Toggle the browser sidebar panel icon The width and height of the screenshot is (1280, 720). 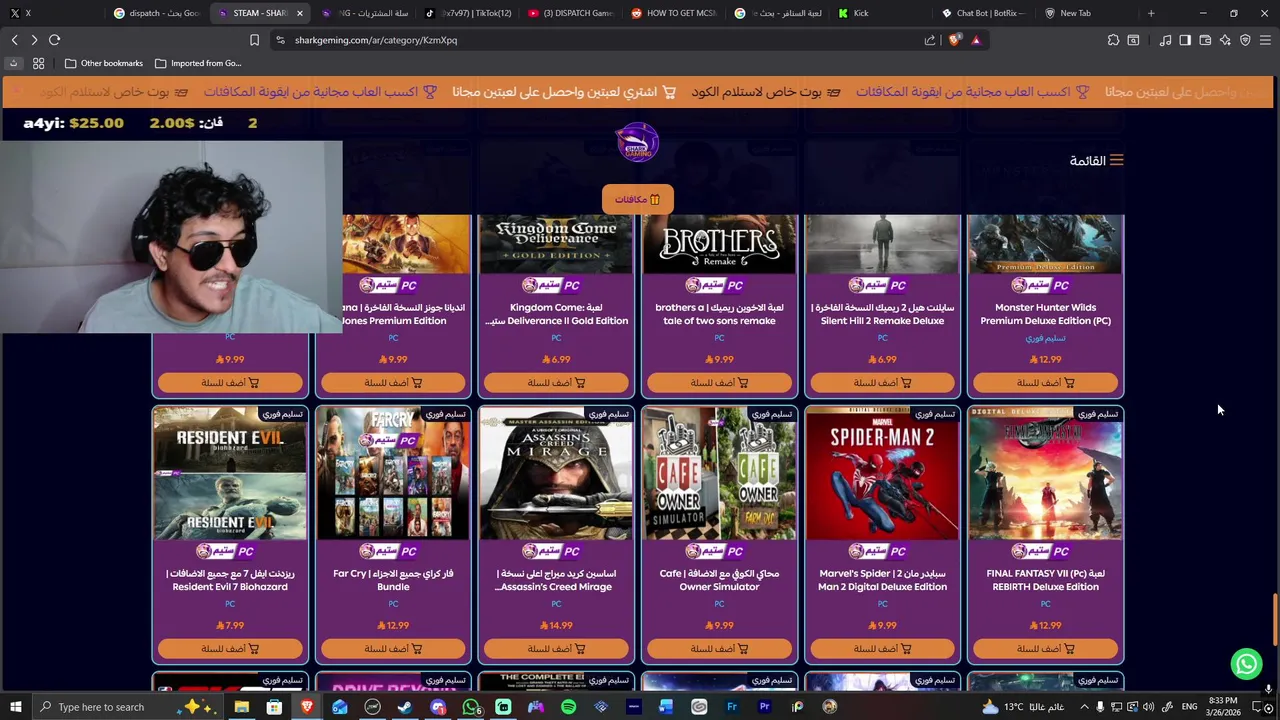(1185, 40)
